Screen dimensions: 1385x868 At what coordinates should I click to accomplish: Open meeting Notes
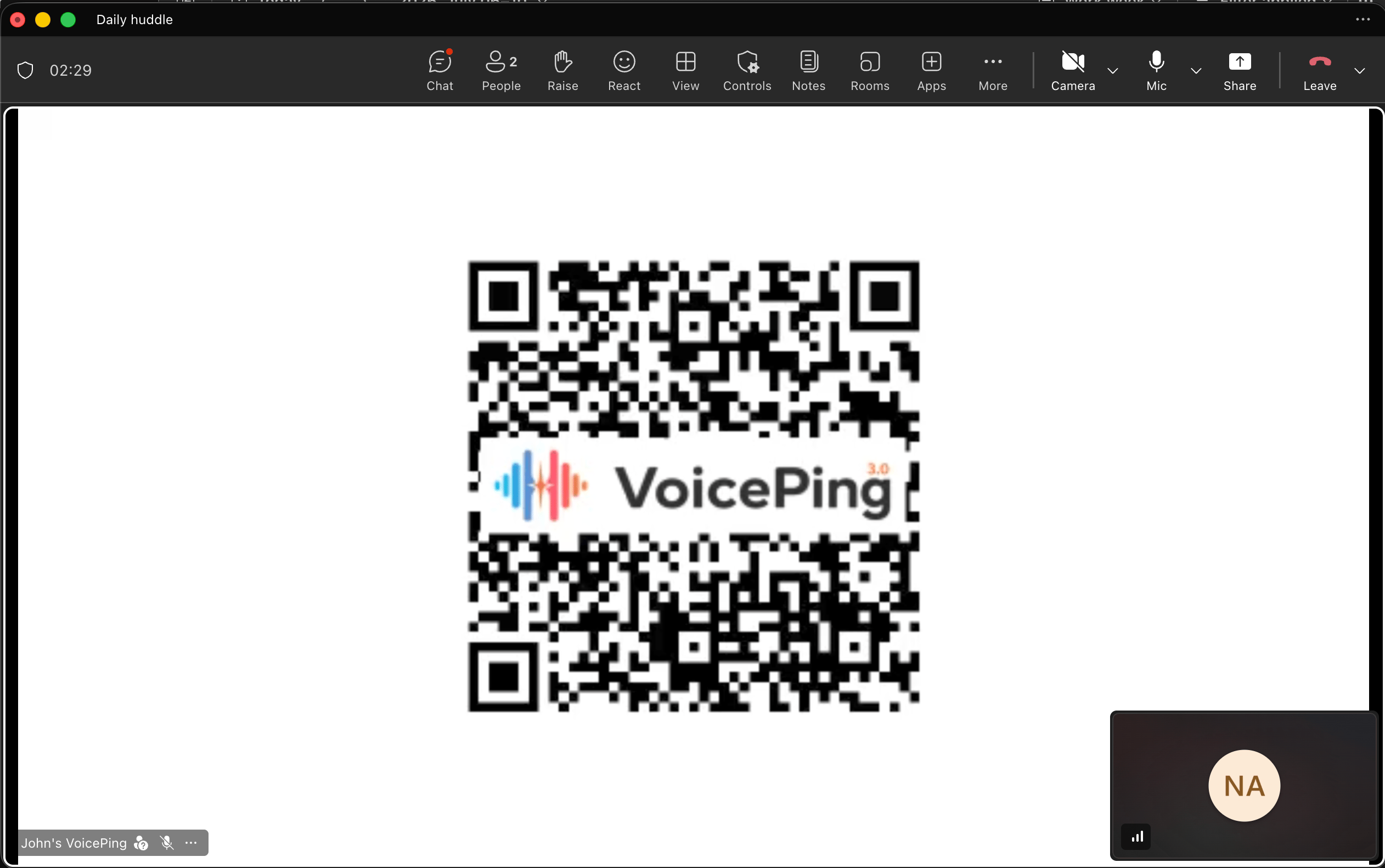coord(808,71)
